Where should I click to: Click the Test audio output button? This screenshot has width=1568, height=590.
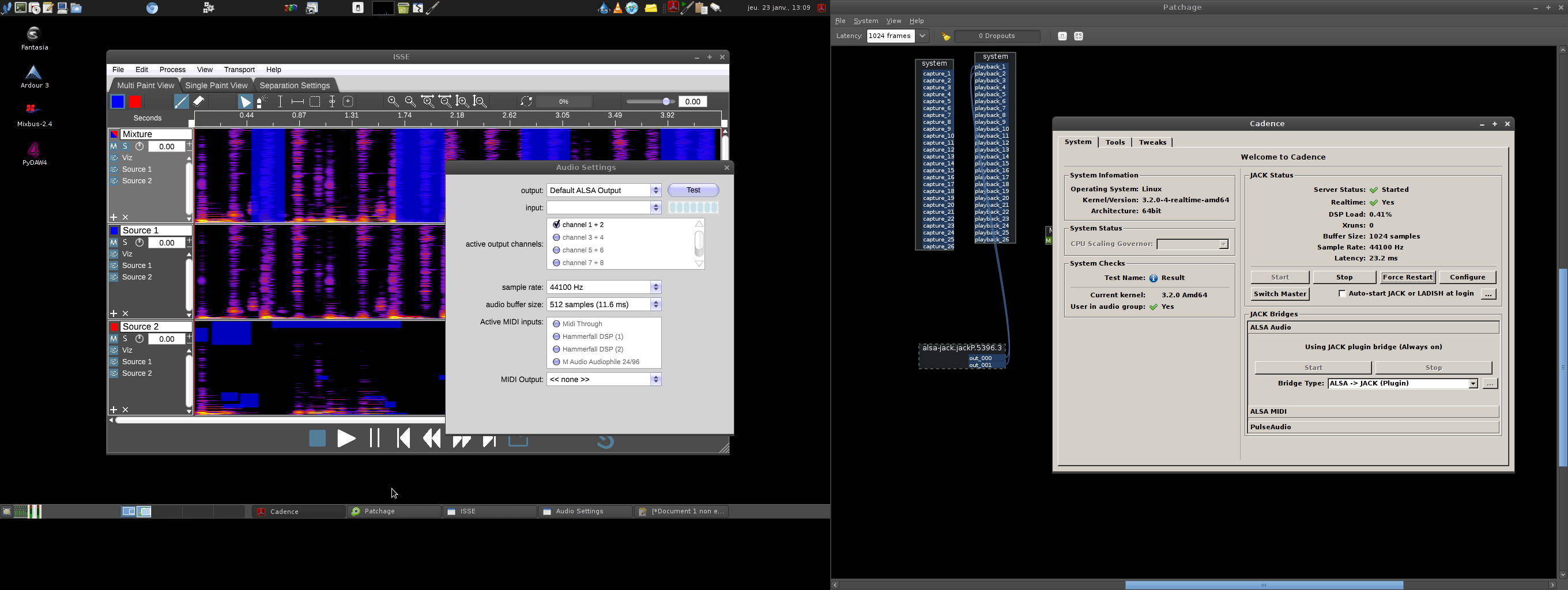pos(693,190)
